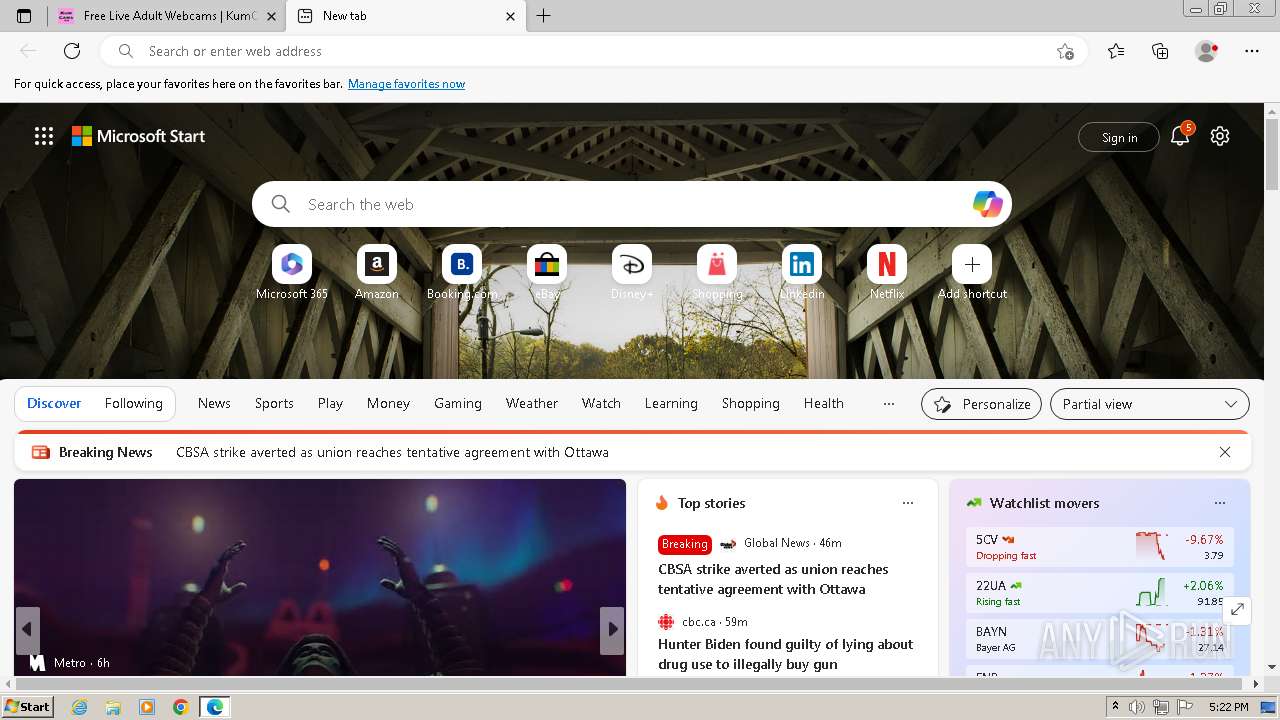Expand the Partial view dropdown
1280x720 pixels.
click(1150, 404)
